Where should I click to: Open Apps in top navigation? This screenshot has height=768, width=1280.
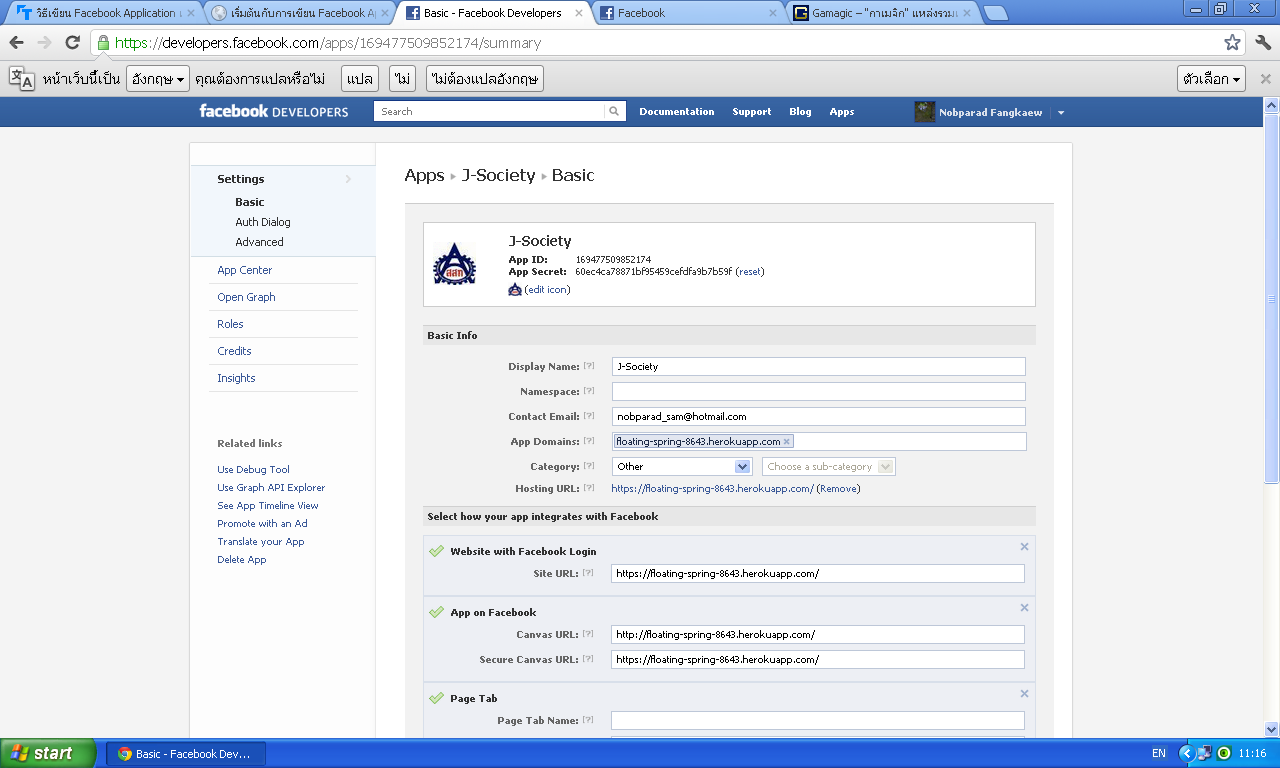(842, 112)
